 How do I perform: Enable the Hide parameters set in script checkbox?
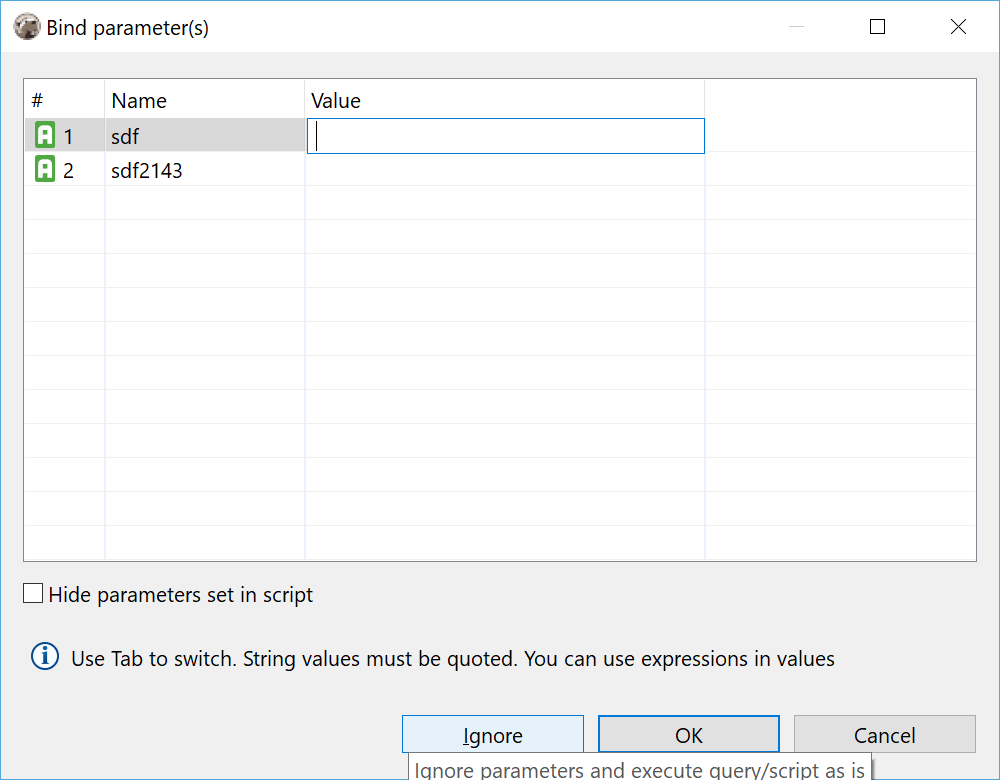click(32, 592)
